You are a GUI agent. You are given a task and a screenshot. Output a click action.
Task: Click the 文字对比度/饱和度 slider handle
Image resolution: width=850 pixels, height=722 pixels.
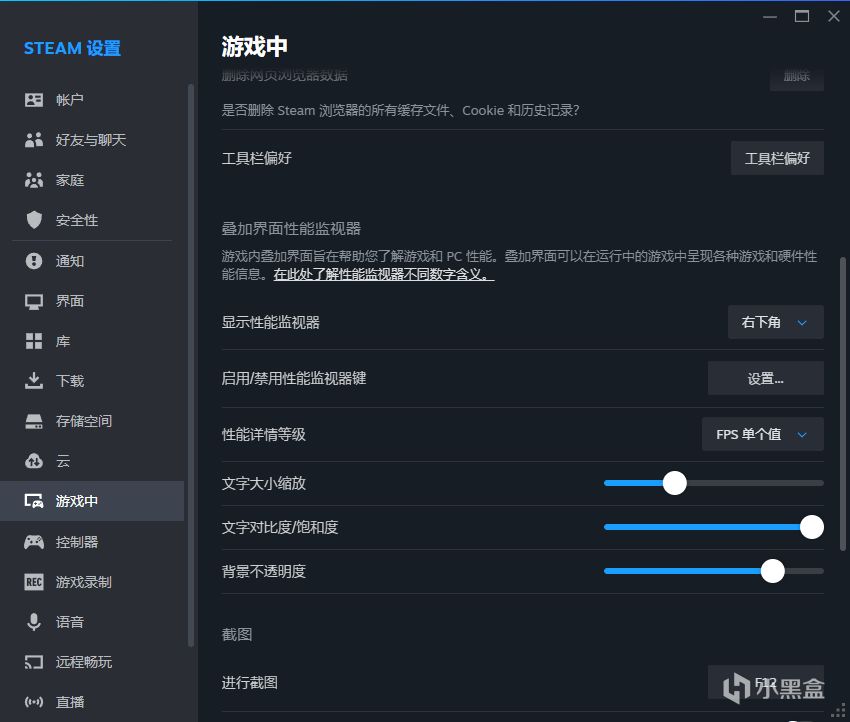[x=812, y=527]
